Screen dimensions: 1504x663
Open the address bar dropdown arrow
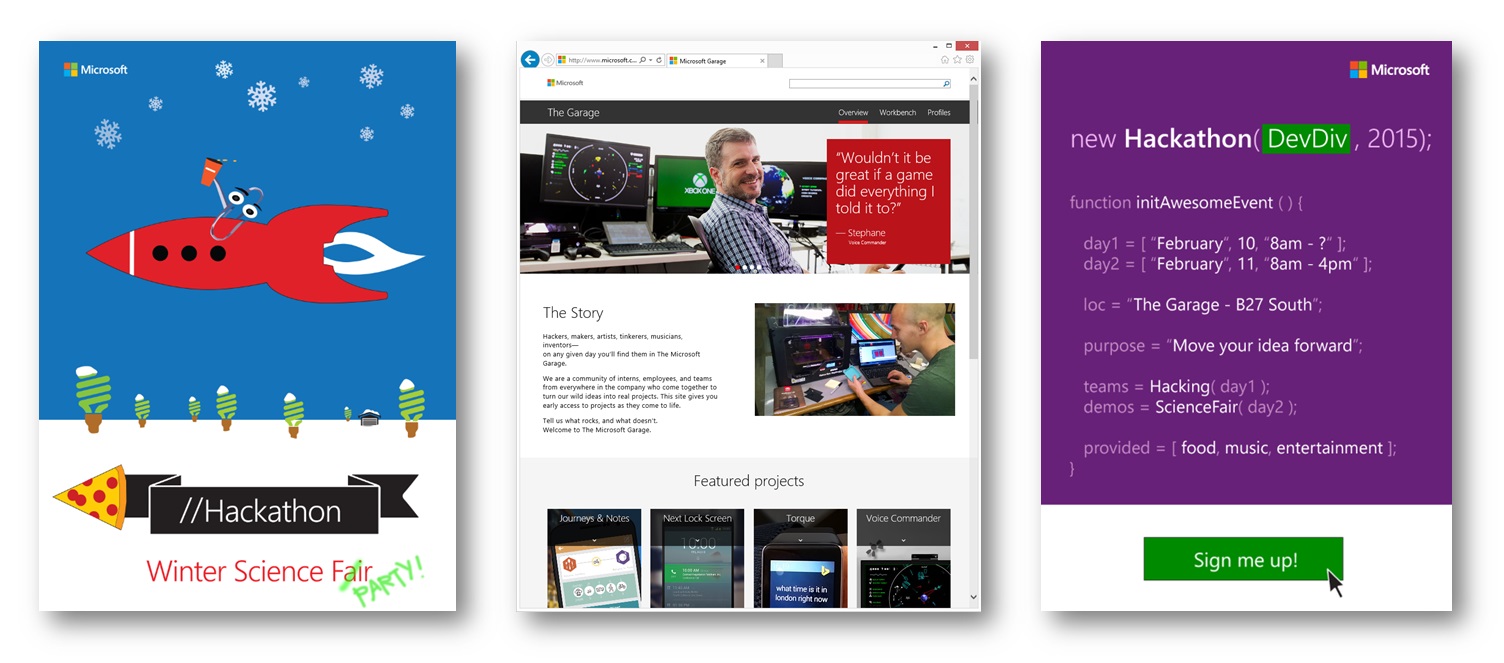(x=651, y=61)
